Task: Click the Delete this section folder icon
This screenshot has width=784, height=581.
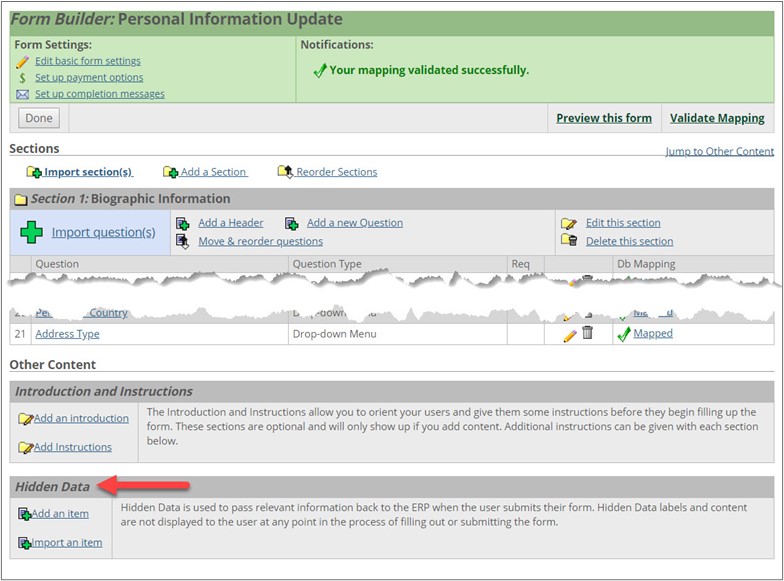Action: click(x=569, y=241)
